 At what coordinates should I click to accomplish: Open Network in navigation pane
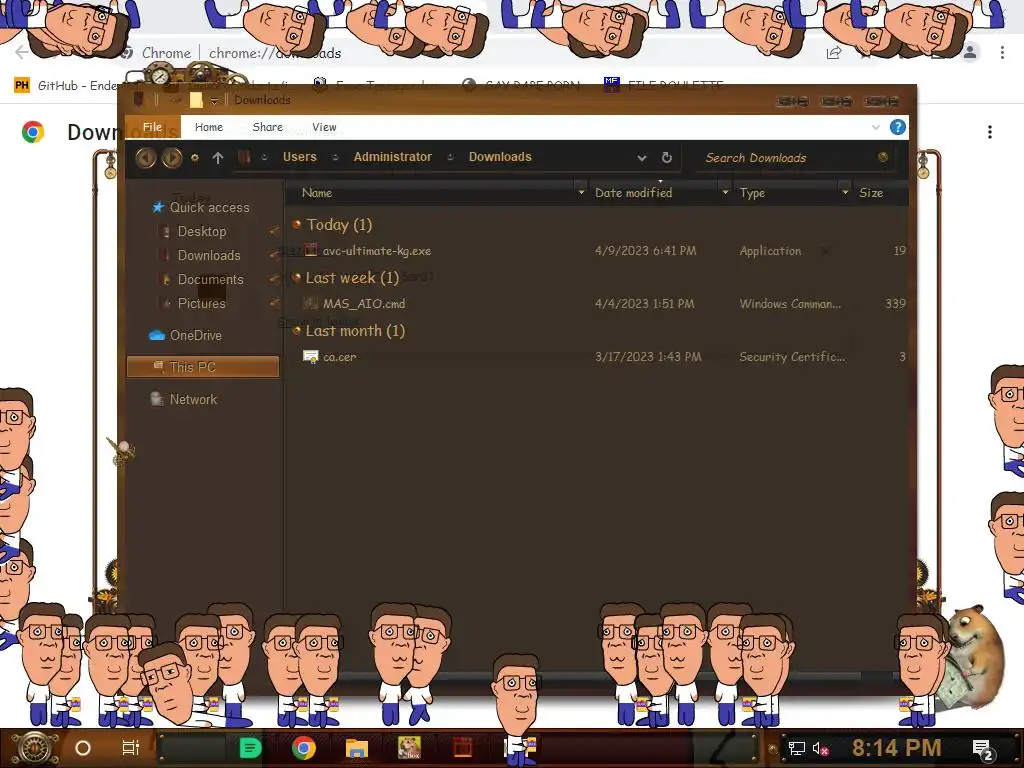(x=193, y=400)
